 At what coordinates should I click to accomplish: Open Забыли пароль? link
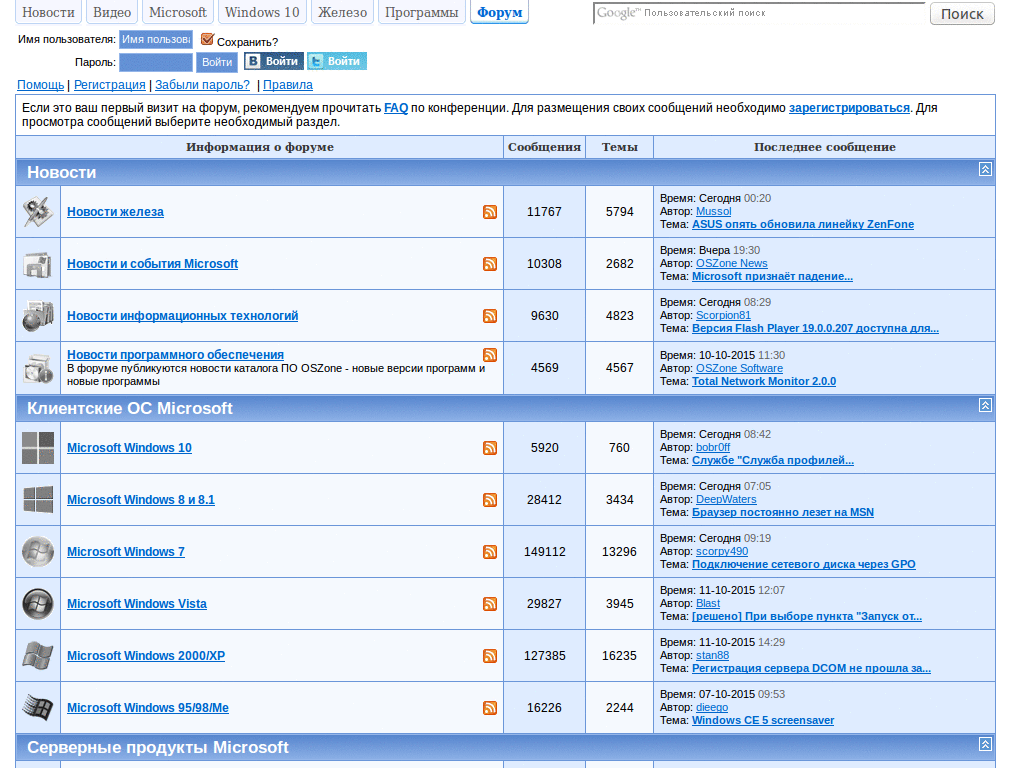coord(202,85)
